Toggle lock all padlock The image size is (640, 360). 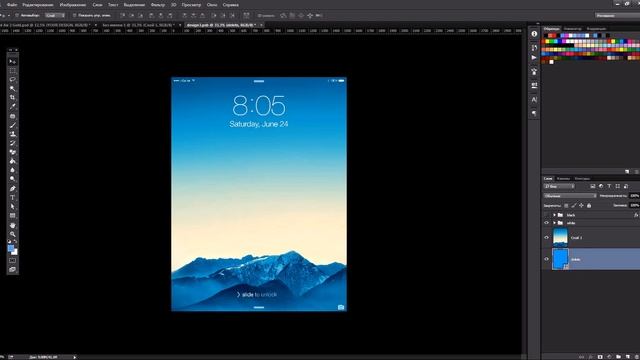tap(589, 205)
